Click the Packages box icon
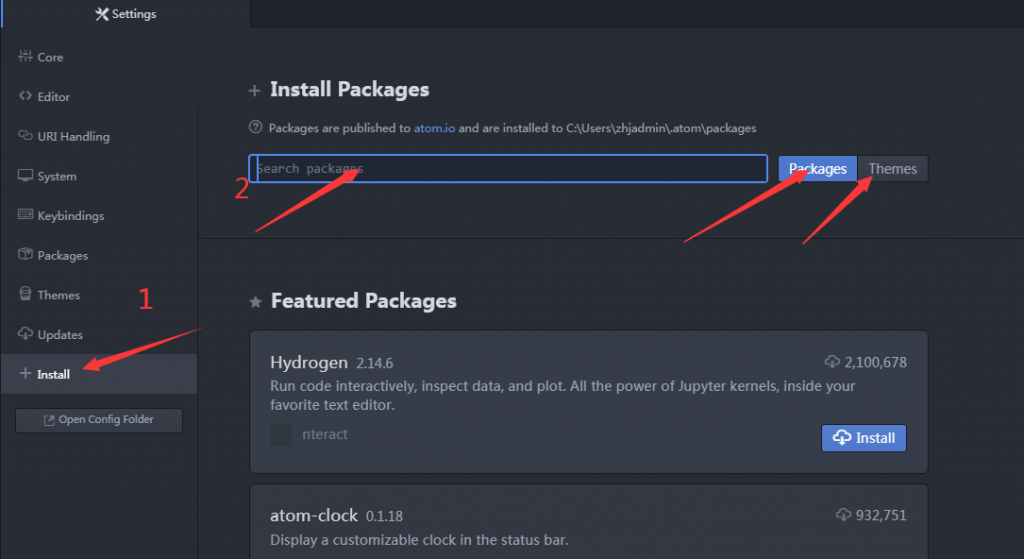Image resolution: width=1024 pixels, height=559 pixels. [x=25, y=255]
